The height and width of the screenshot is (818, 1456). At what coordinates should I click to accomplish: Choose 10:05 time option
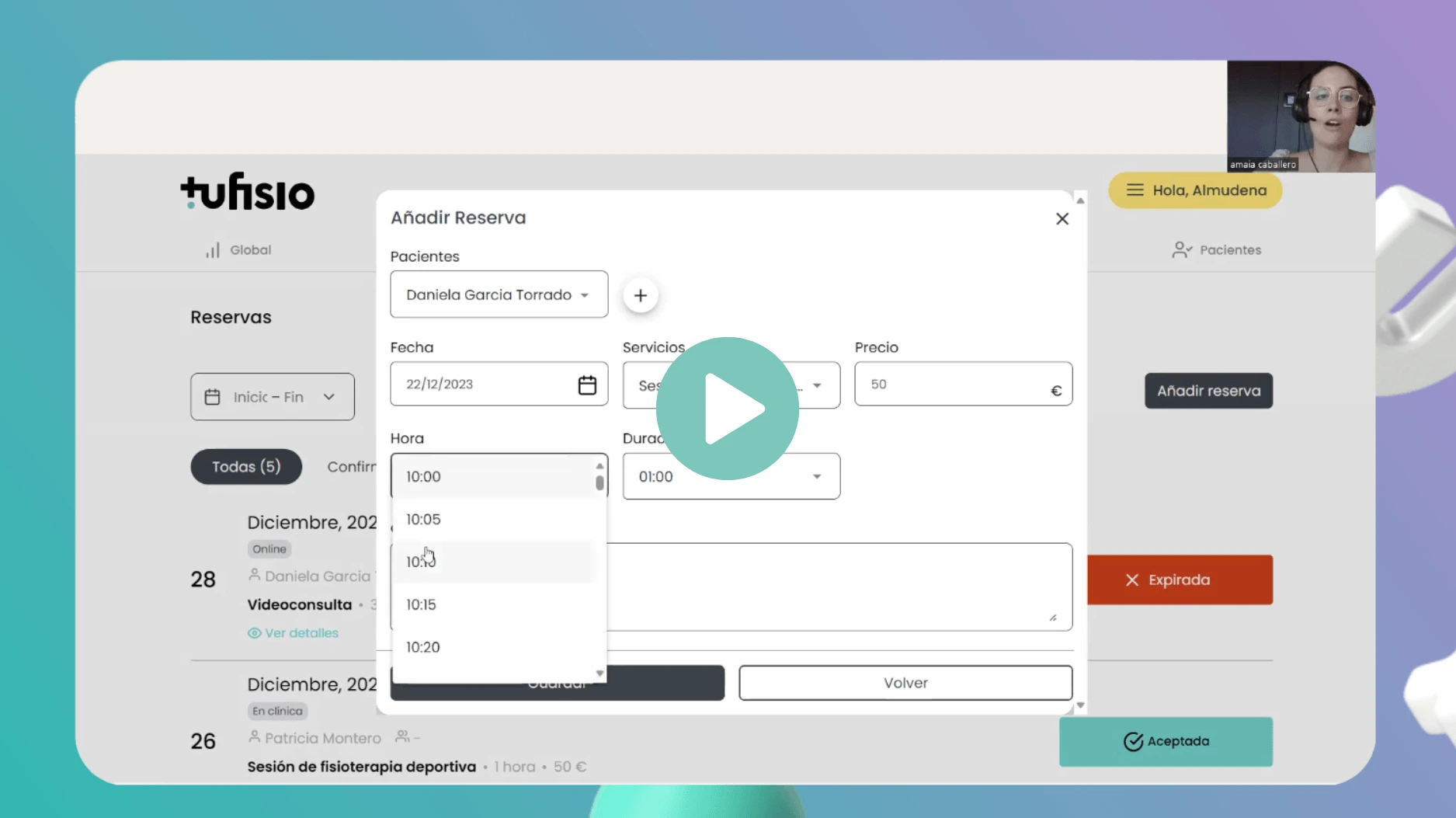click(493, 519)
